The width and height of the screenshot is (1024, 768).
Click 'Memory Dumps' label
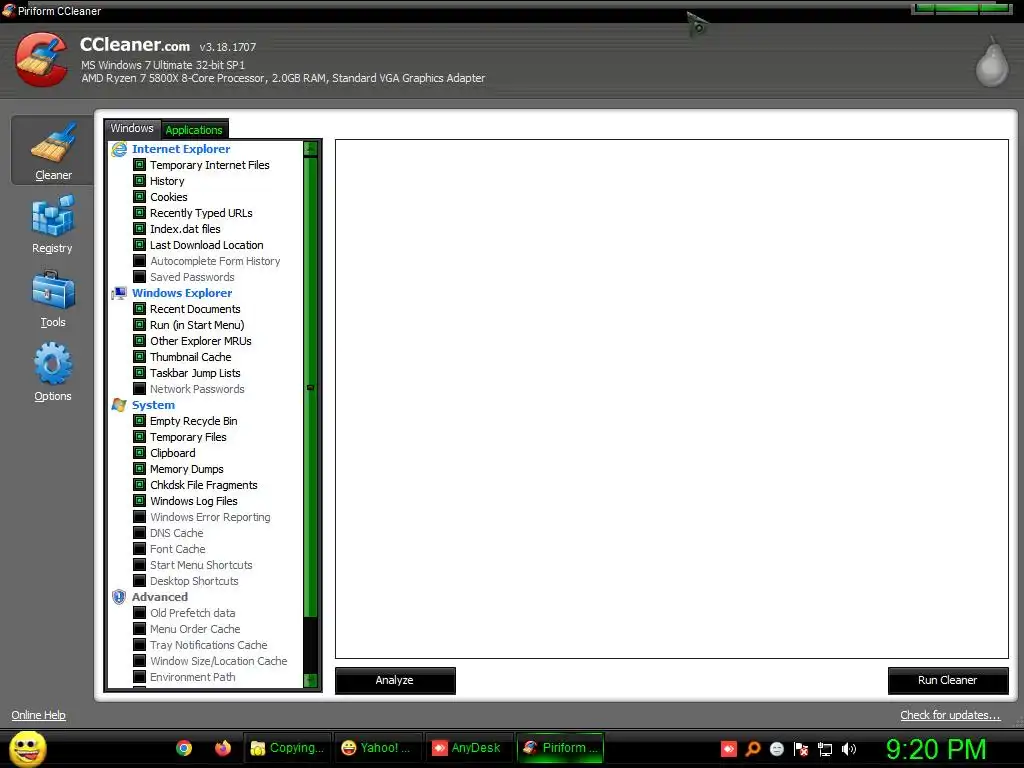[187, 469]
